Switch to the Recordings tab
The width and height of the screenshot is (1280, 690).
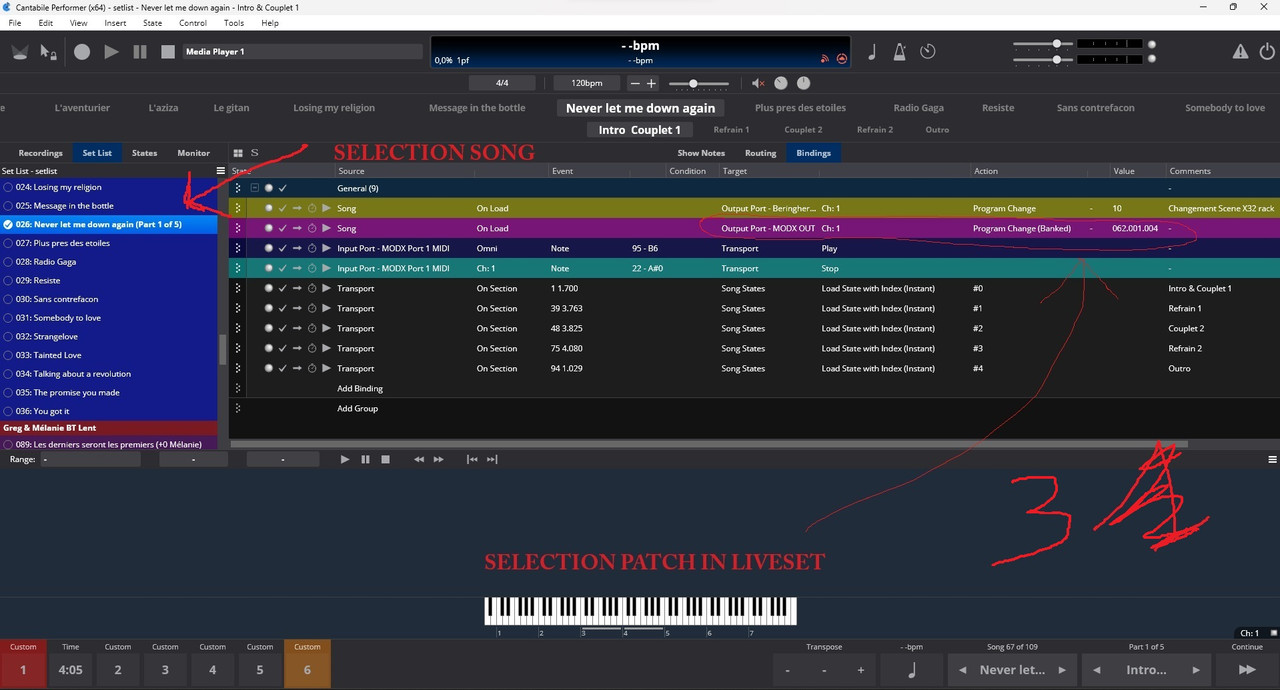click(41, 153)
